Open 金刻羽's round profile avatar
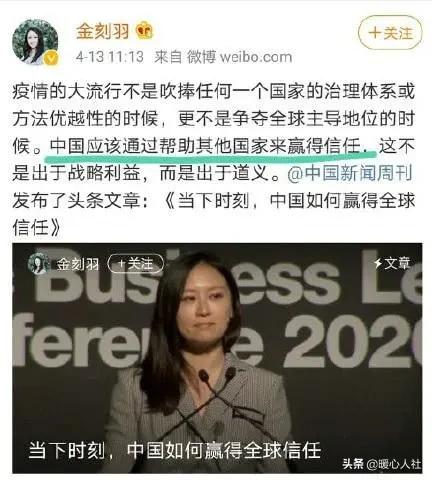The image size is (432, 480). click(35, 42)
